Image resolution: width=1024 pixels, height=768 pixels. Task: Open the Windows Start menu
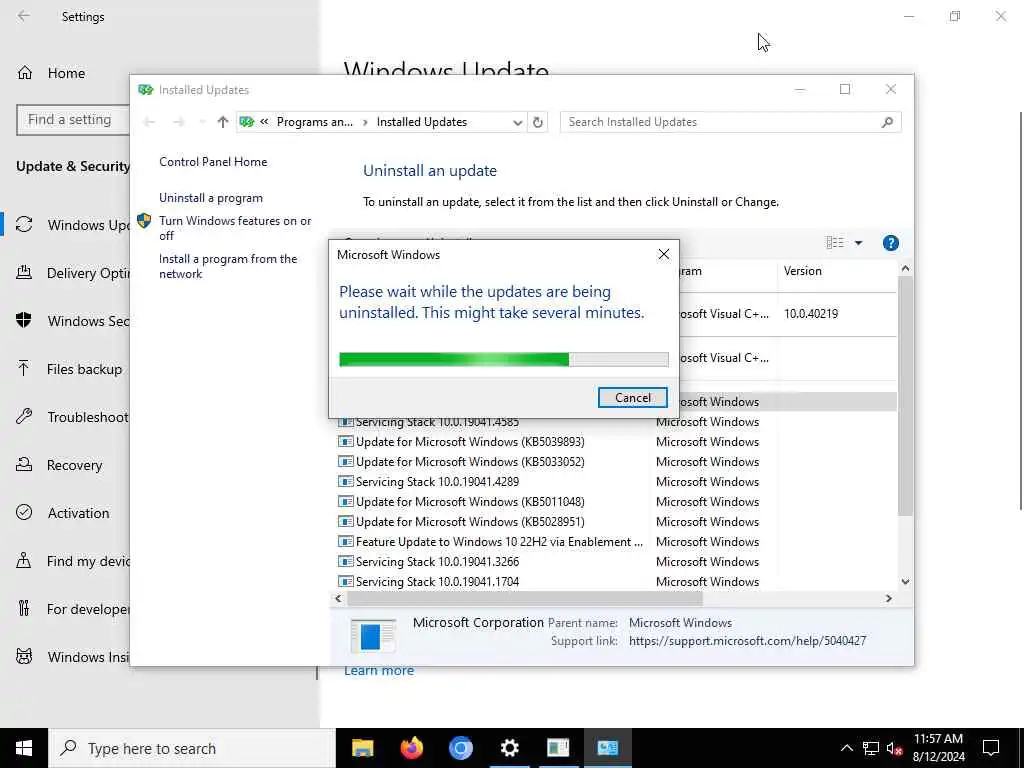pos(24,748)
